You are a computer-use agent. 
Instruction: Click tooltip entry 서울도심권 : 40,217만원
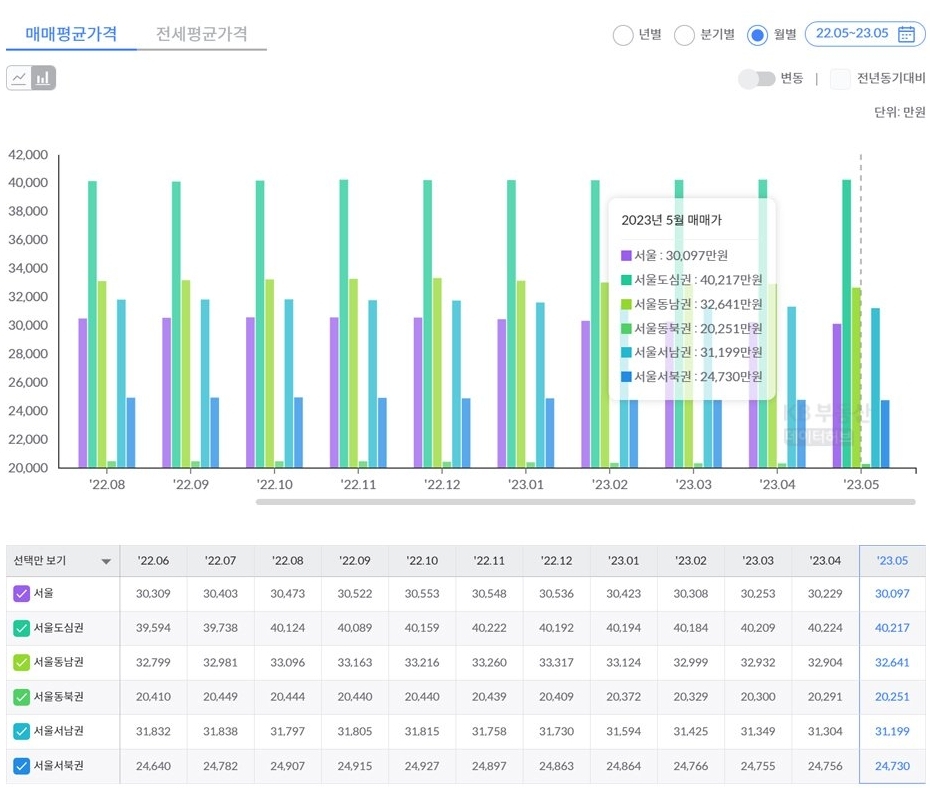[692, 280]
